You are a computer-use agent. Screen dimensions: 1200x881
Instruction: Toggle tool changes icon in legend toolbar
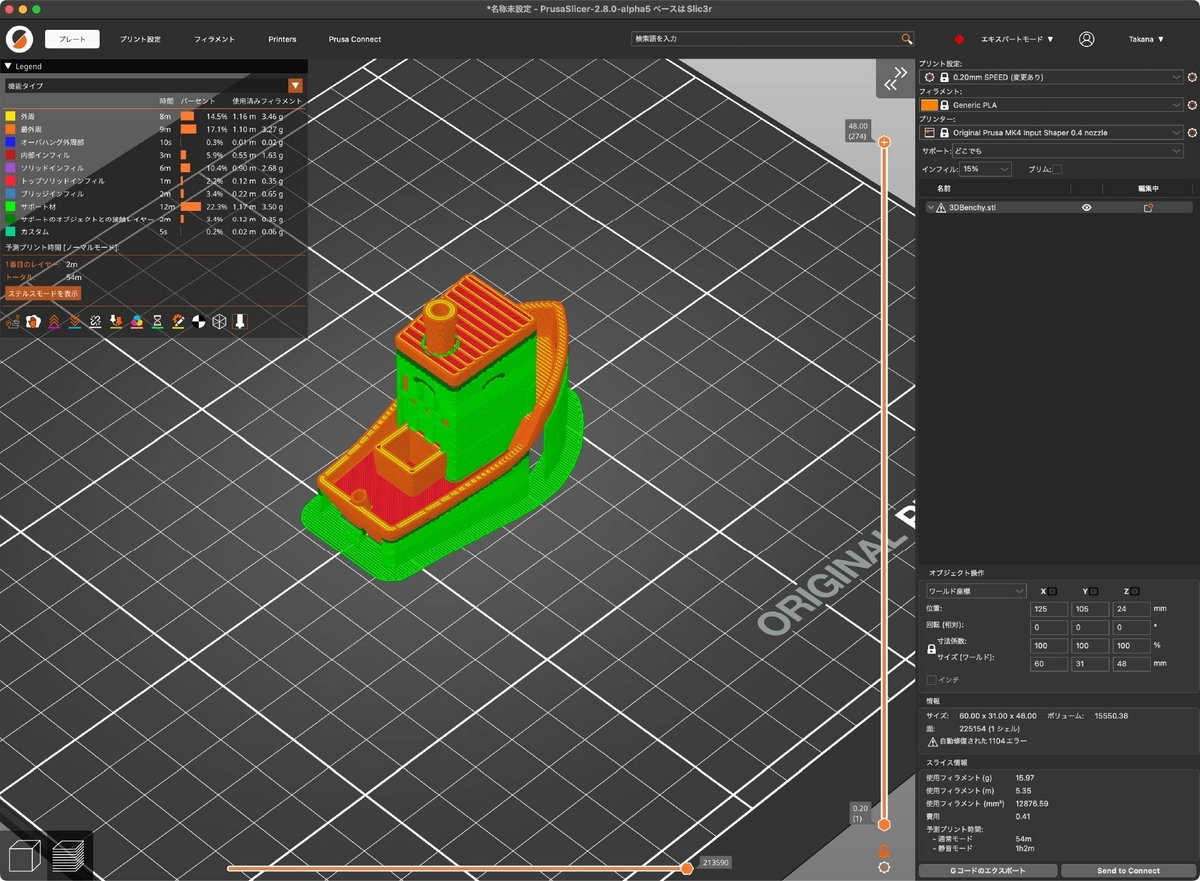coord(116,321)
